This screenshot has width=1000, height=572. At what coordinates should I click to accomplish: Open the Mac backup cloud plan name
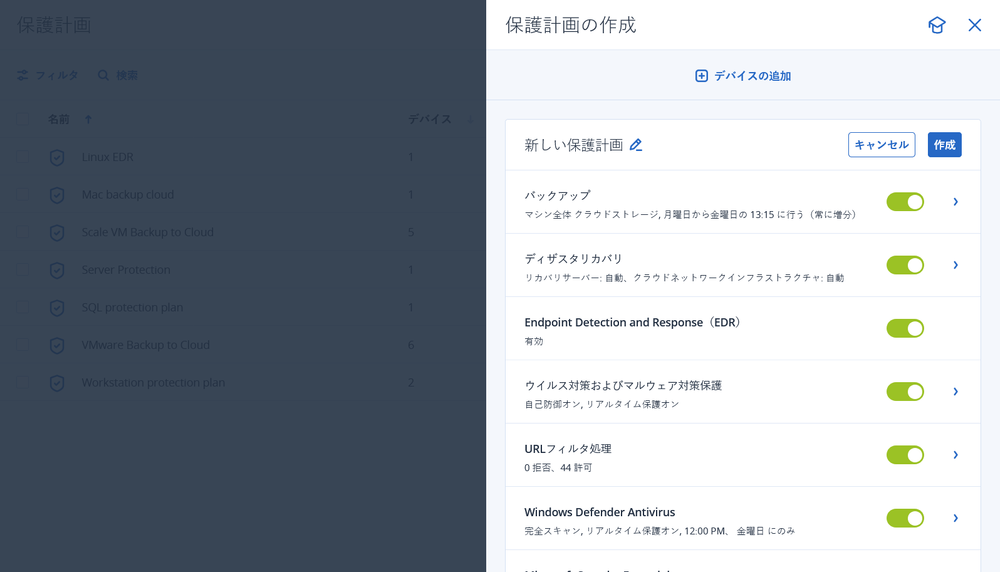pyautogui.click(x=128, y=194)
